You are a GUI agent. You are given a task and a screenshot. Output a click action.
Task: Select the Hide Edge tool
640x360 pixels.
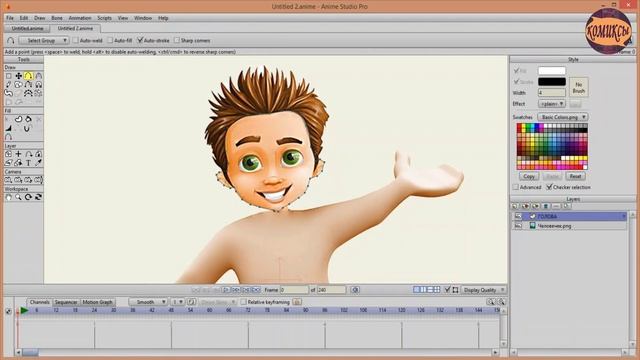(27, 128)
